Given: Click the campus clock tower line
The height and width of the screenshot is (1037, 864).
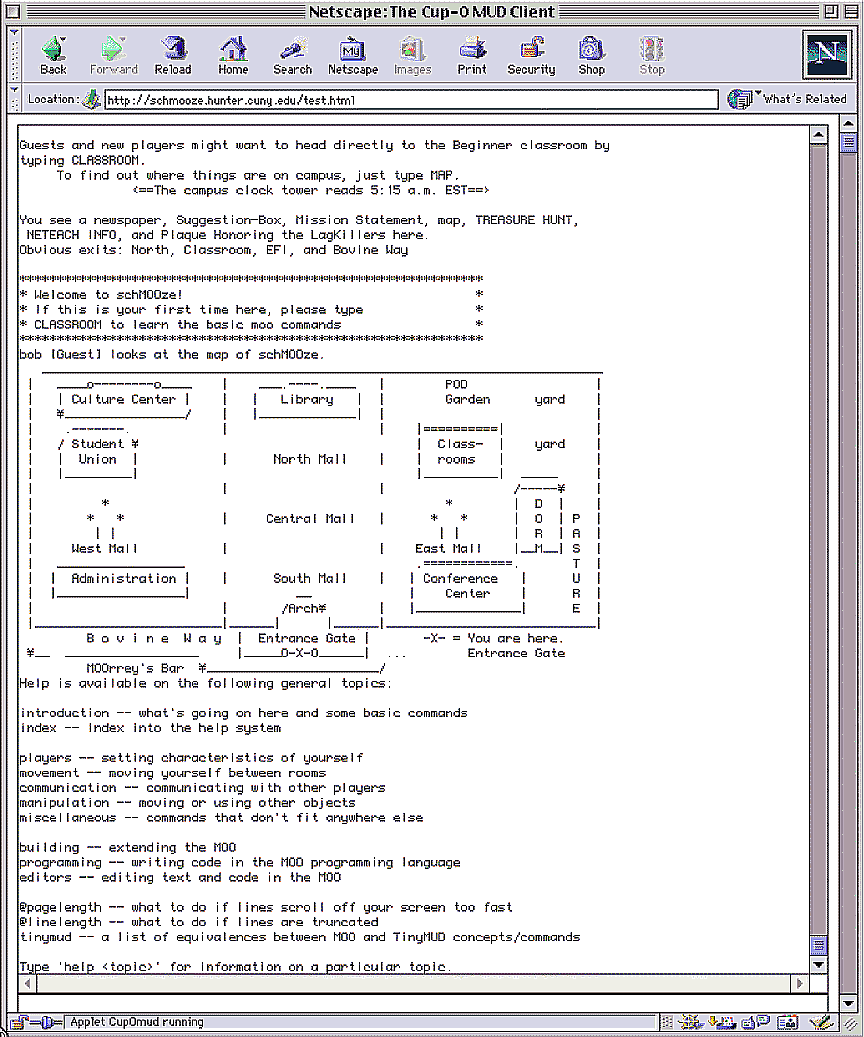Looking at the screenshot, I should pos(311,190).
